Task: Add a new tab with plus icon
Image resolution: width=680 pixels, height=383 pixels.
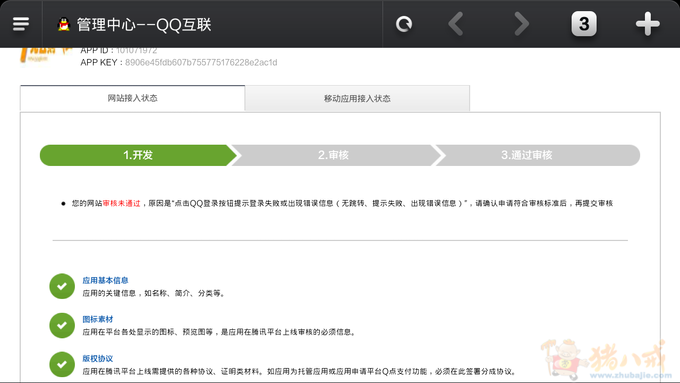Action: pyautogui.click(x=647, y=24)
